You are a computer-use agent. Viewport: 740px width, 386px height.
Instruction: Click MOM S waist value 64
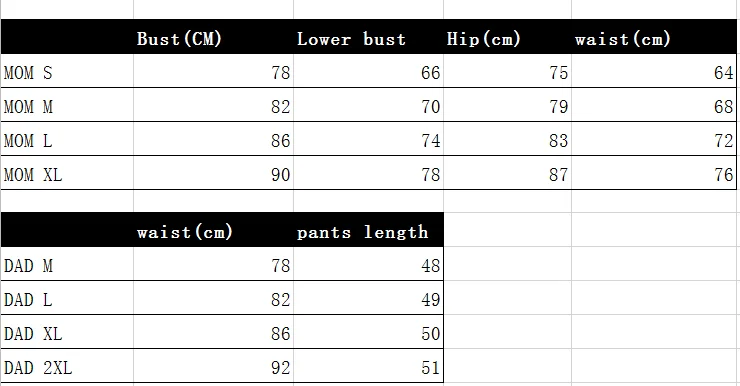coord(654,71)
